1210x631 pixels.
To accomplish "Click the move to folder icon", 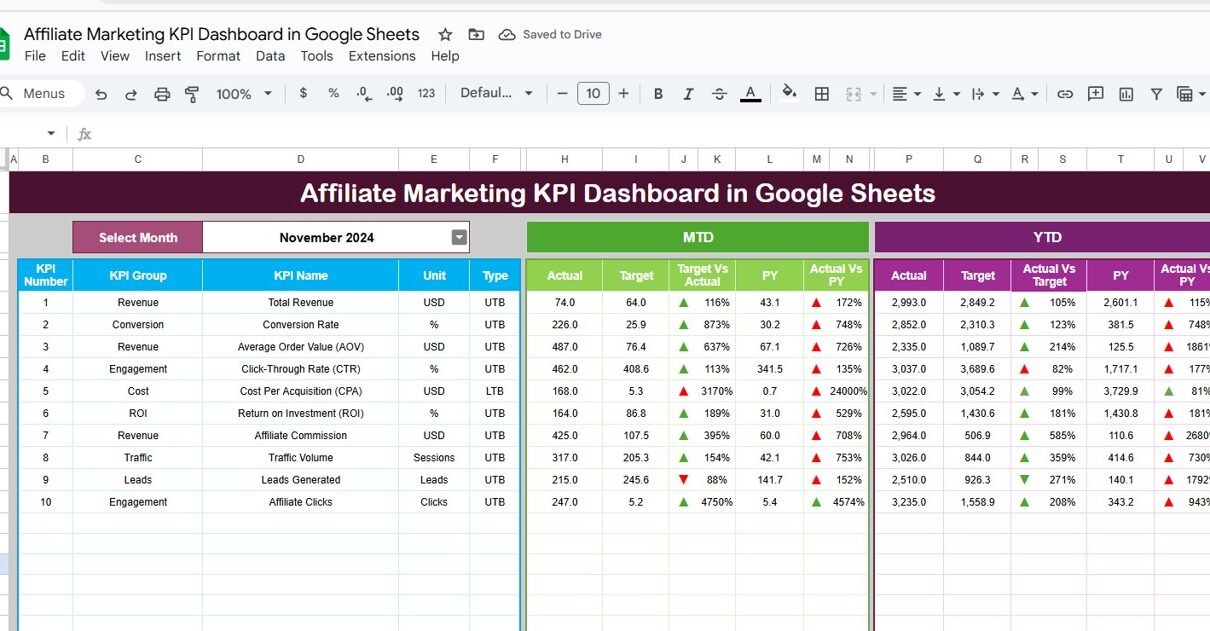I will [476, 34].
